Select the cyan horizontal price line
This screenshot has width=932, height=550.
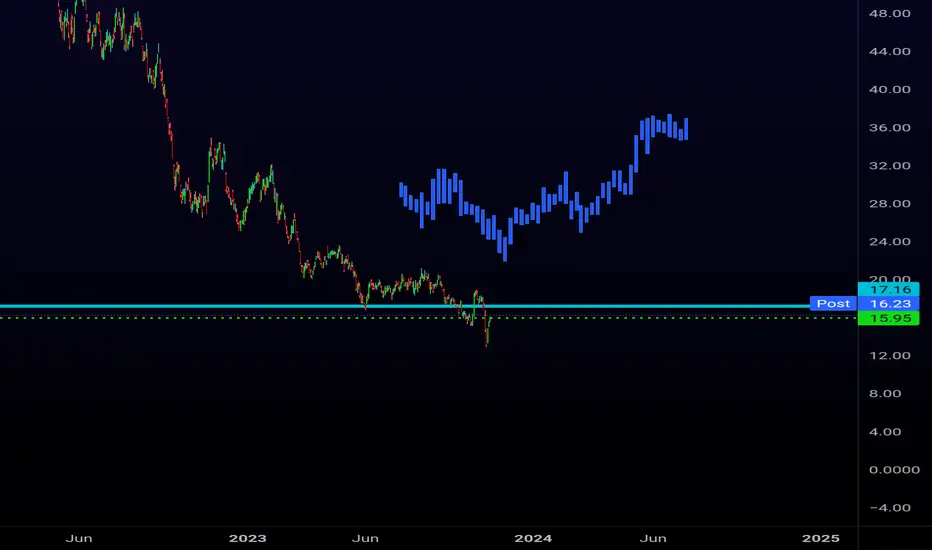[404, 306]
